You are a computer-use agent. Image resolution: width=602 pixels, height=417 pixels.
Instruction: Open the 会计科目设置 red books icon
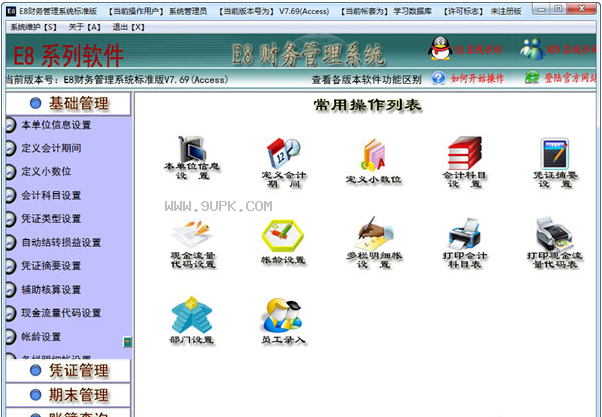click(x=465, y=153)
